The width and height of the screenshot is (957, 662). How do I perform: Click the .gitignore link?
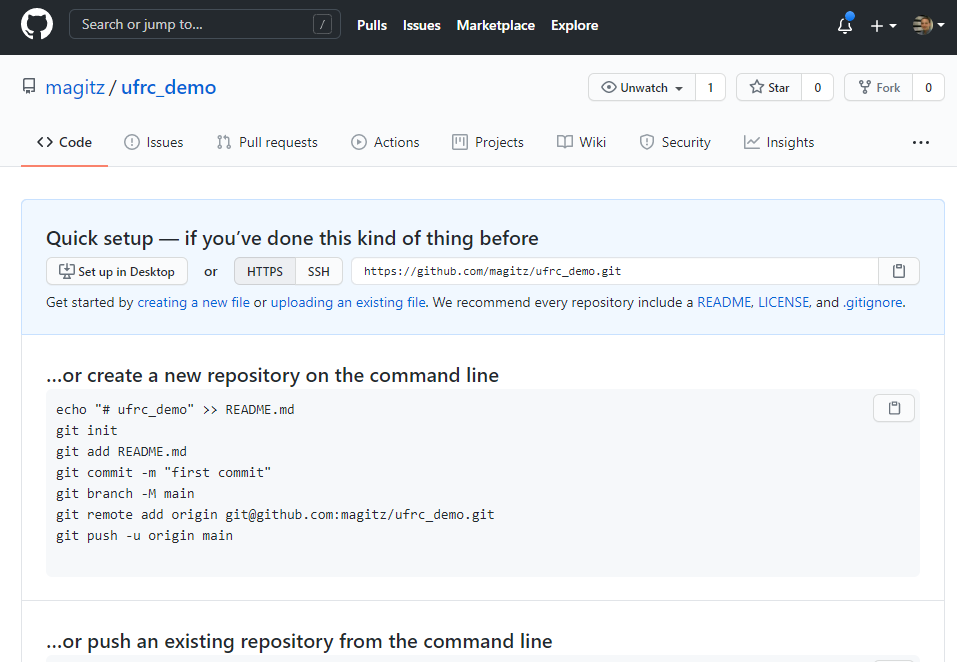pos(873,302)
